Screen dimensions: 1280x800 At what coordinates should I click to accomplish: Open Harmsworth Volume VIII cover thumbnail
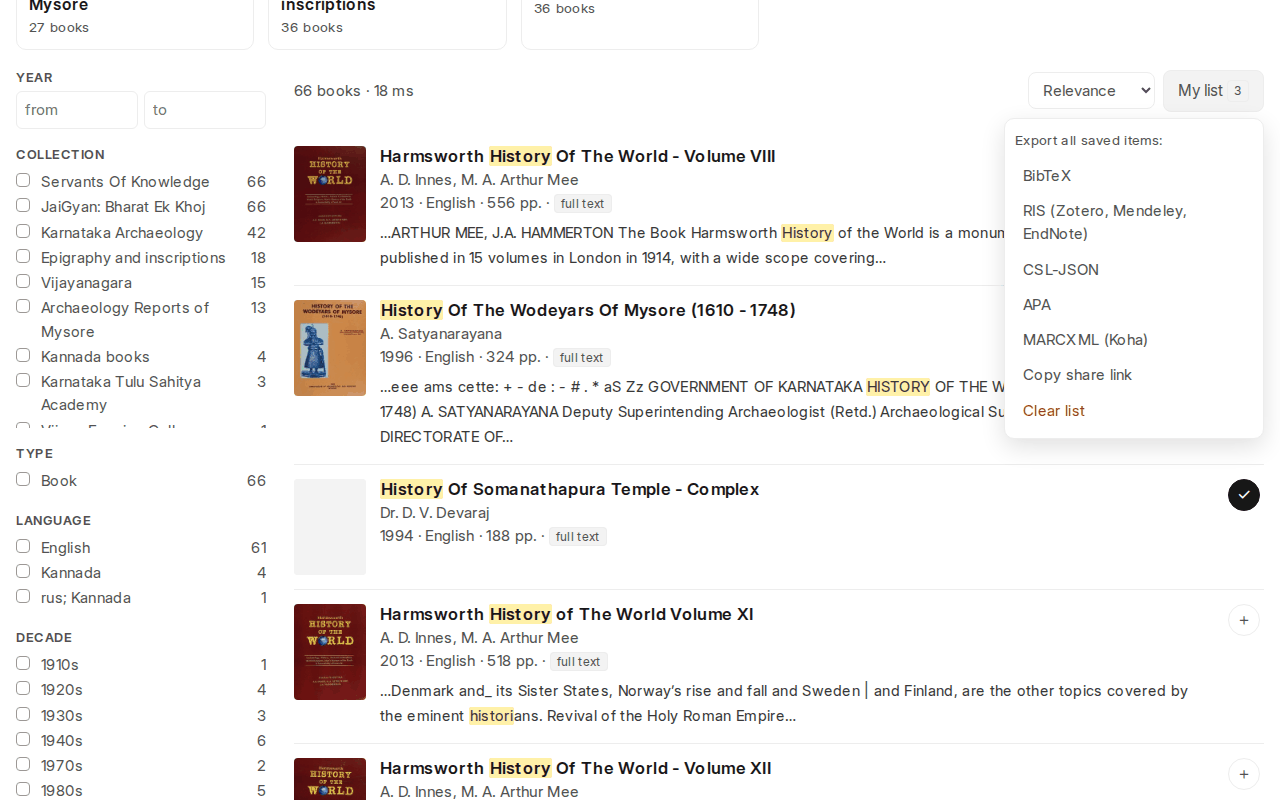[x=330, y=194]
